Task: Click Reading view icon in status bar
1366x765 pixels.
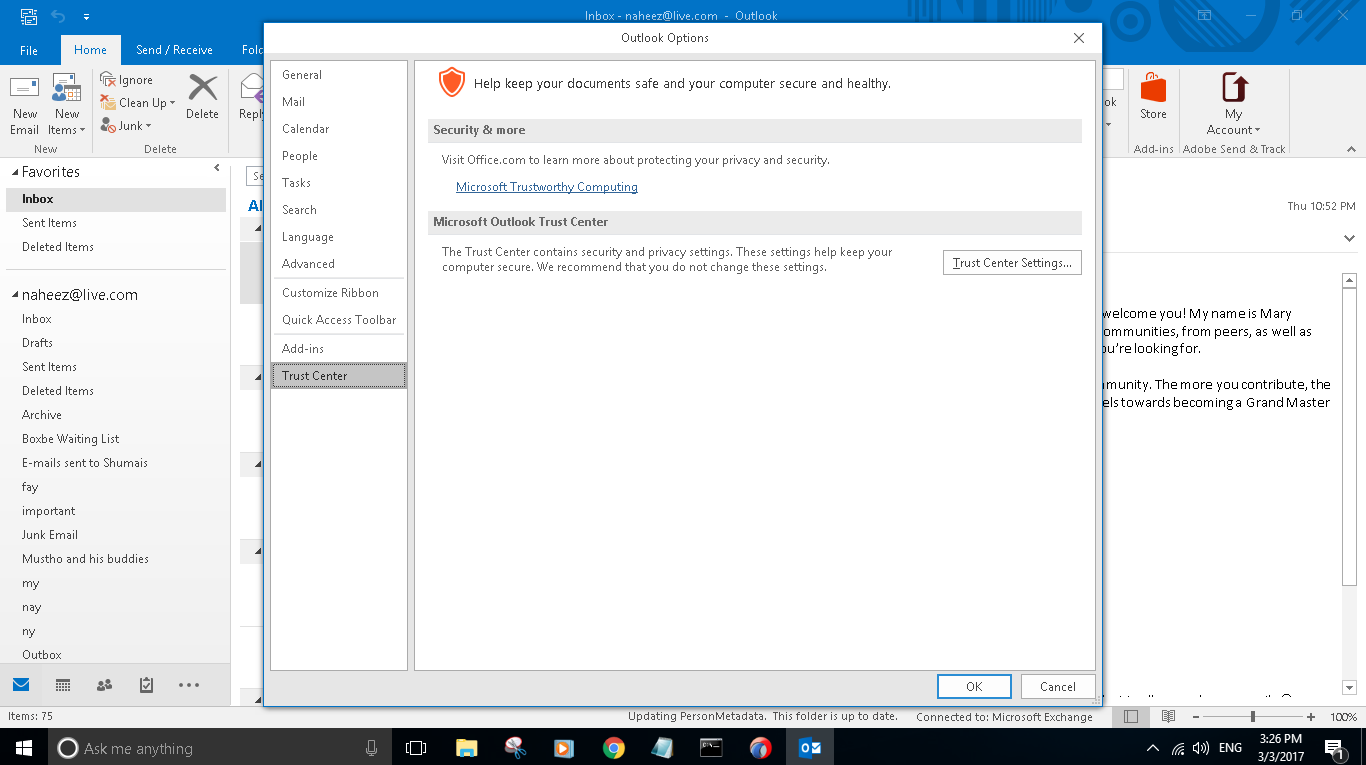Action: tap(1168, 717)
